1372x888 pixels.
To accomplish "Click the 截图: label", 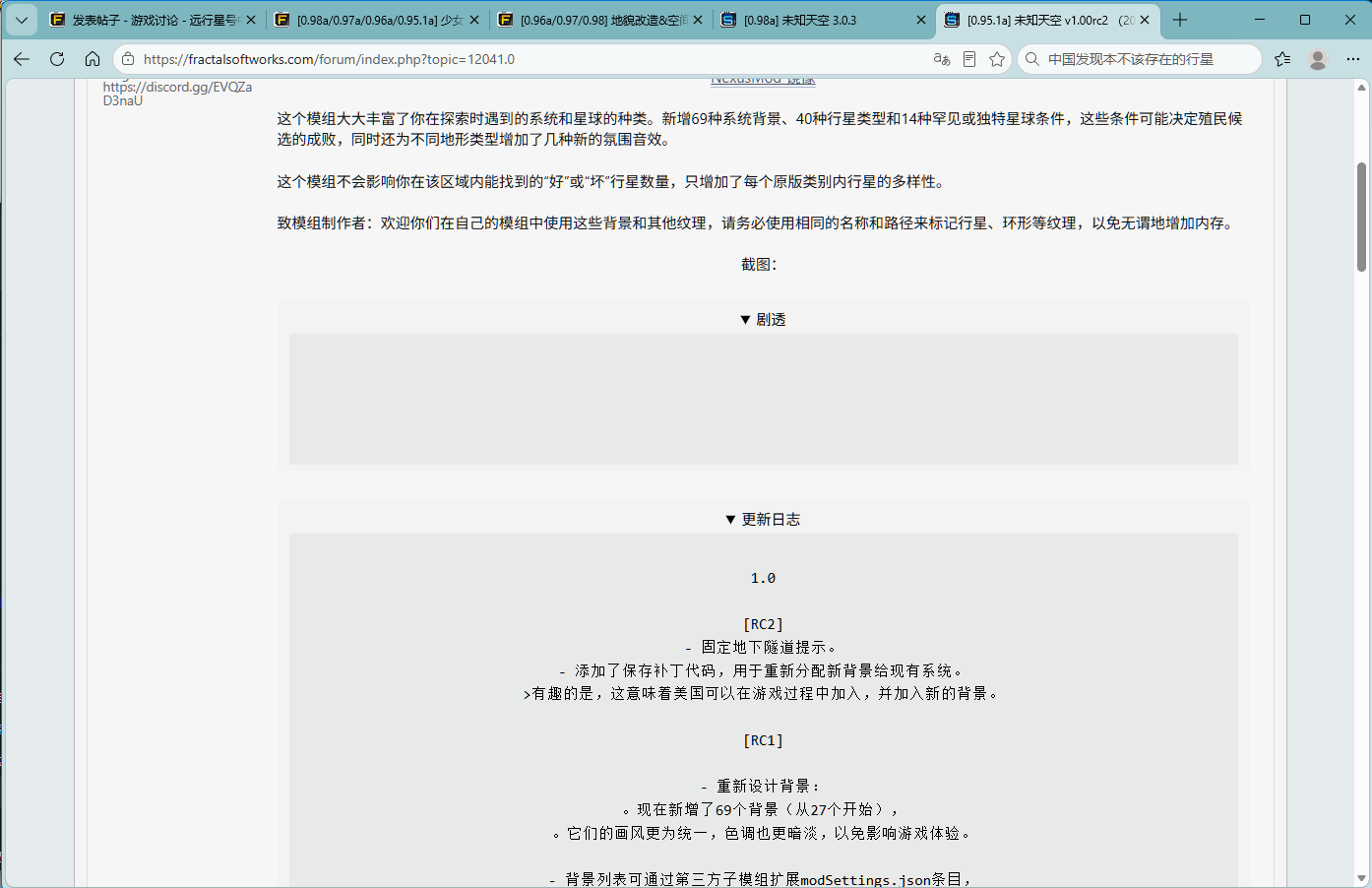I will [x=759, y=264].
